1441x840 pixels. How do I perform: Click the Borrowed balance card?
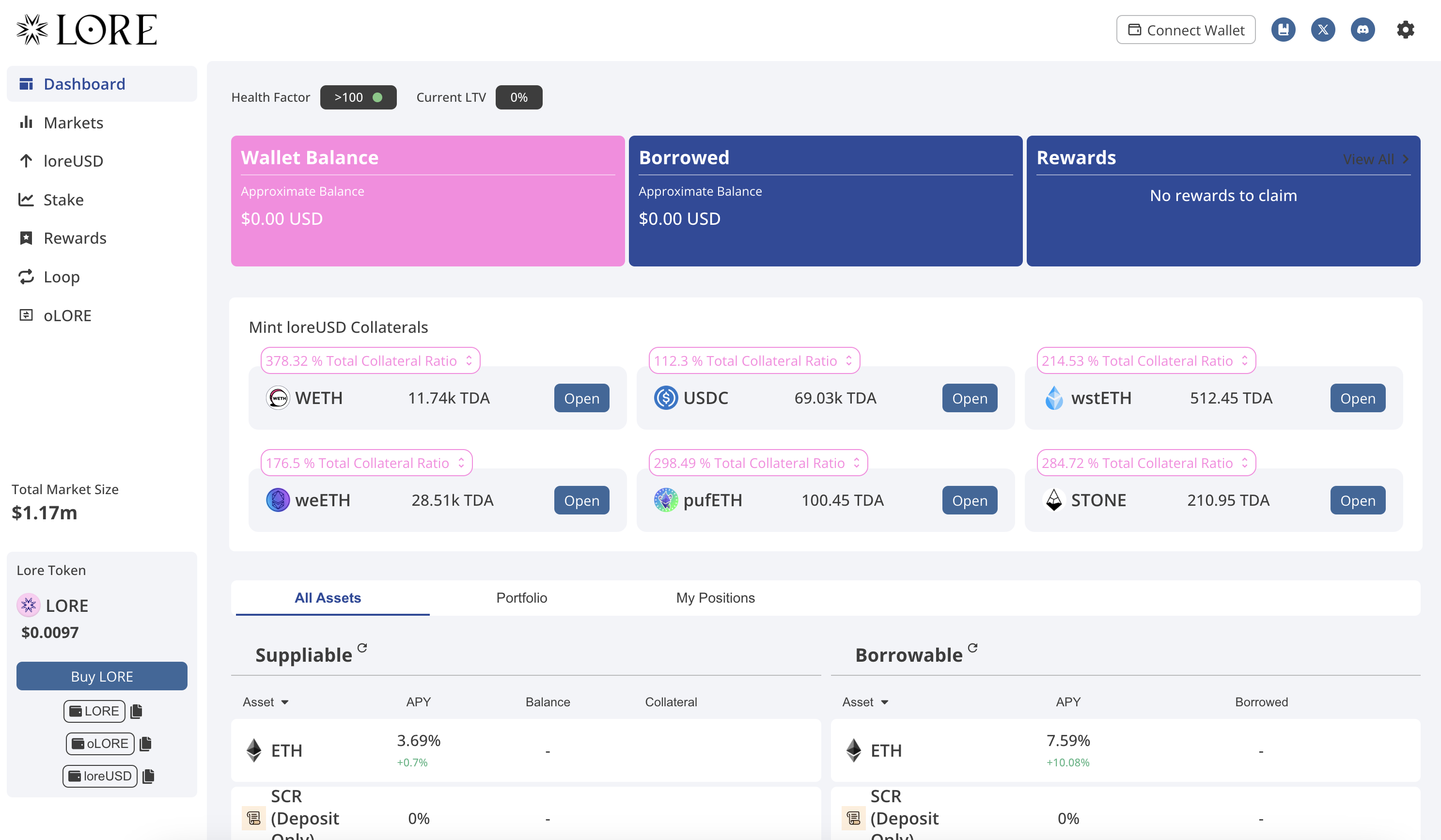click(x=826, y=201)
